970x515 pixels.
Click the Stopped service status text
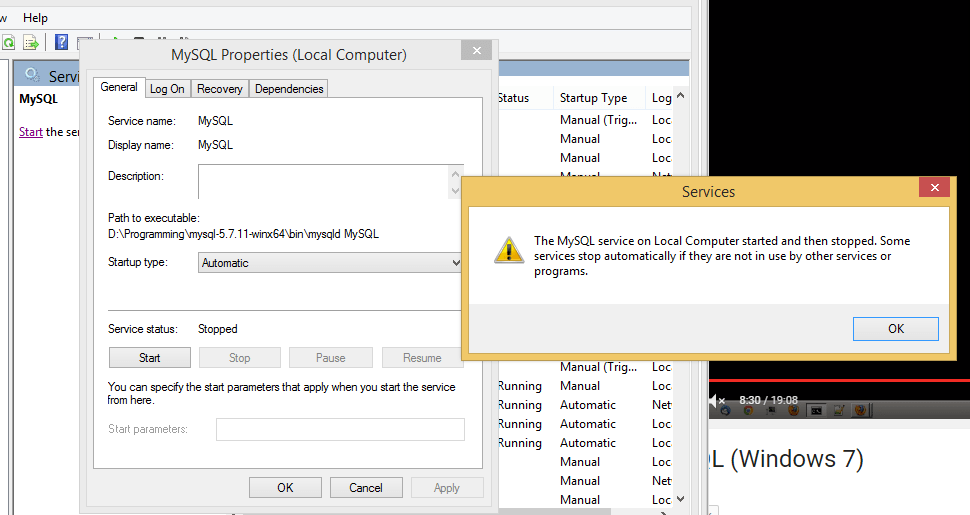coord(218,329)
